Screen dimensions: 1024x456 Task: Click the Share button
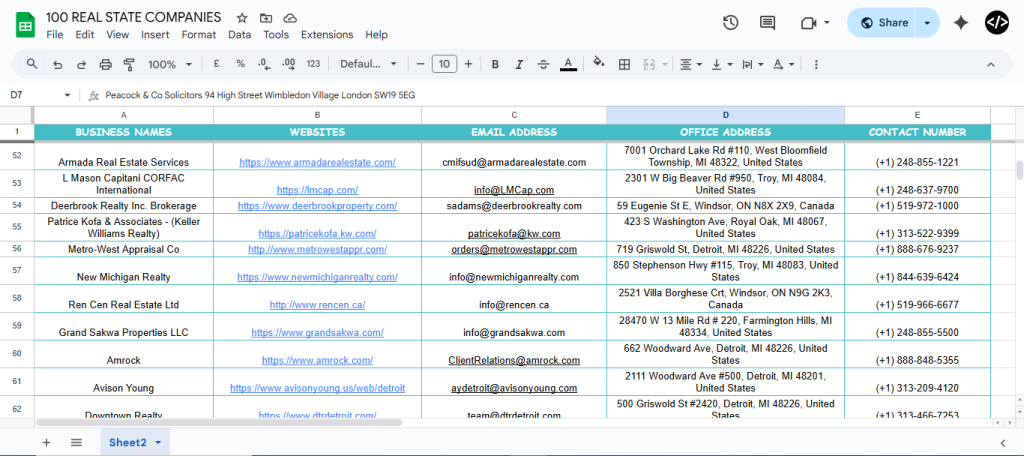coord(884,23)
